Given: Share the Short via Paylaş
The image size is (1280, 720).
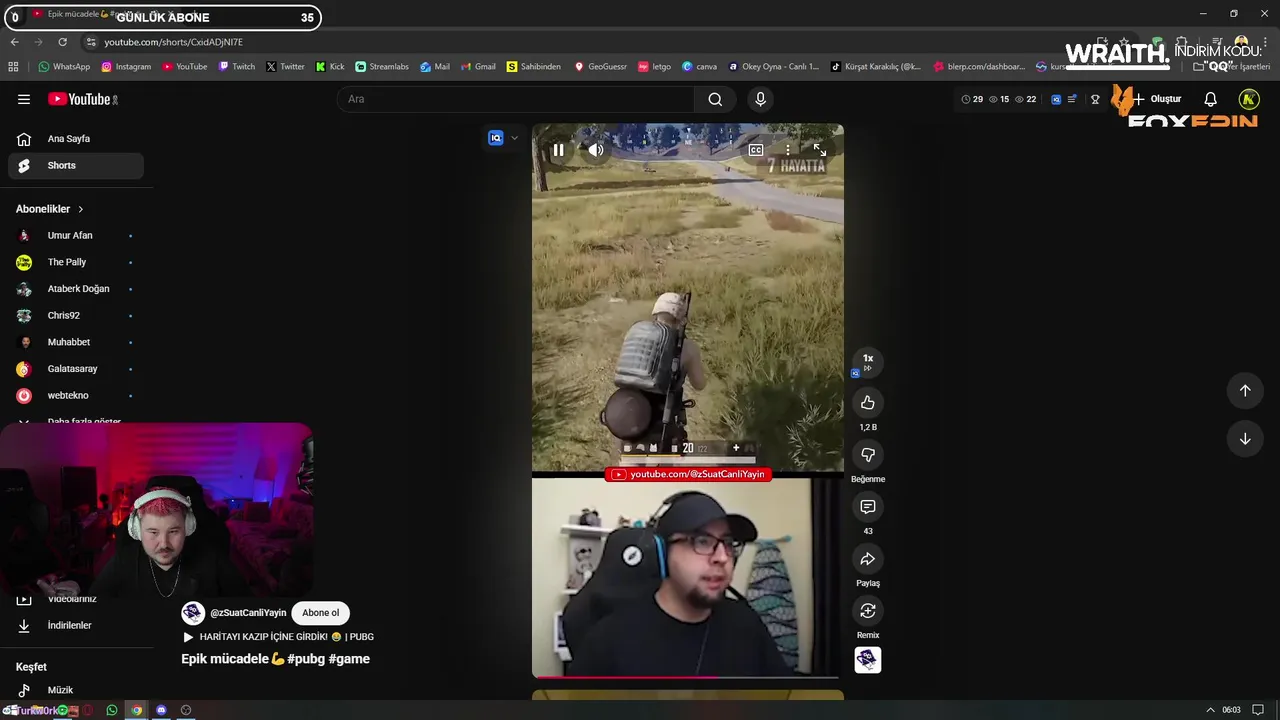Looking at the screenshot, I should point(868,559).
